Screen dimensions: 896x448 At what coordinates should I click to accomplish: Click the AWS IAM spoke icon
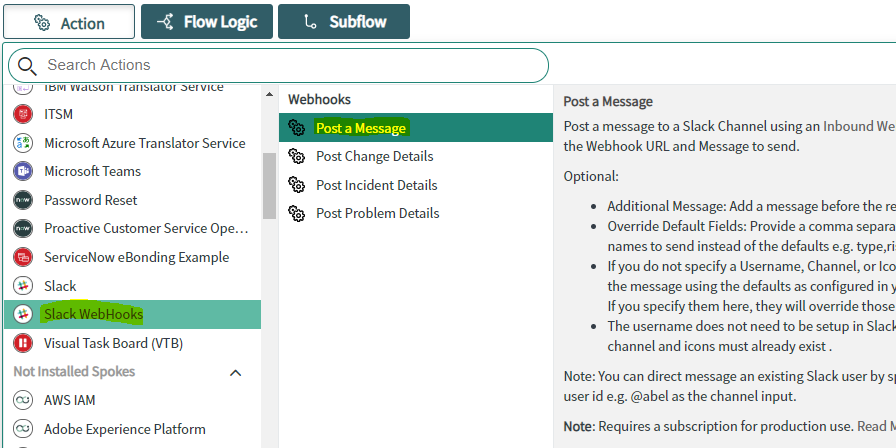pos(23,400)
